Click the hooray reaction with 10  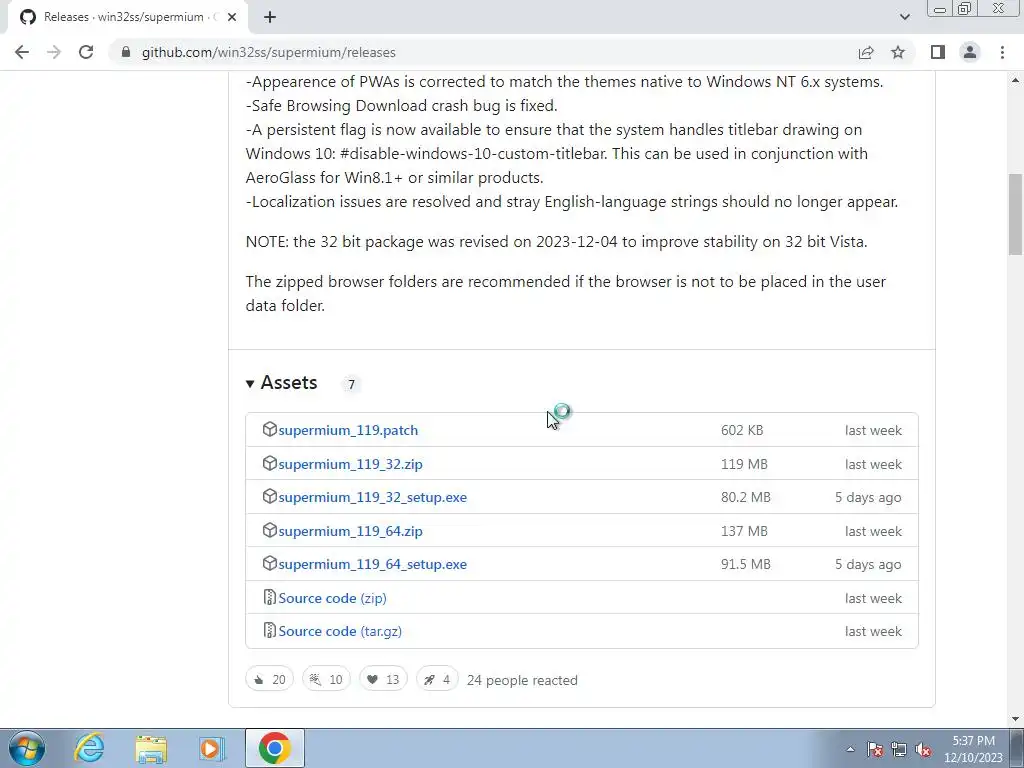click(x=326, y=679)
